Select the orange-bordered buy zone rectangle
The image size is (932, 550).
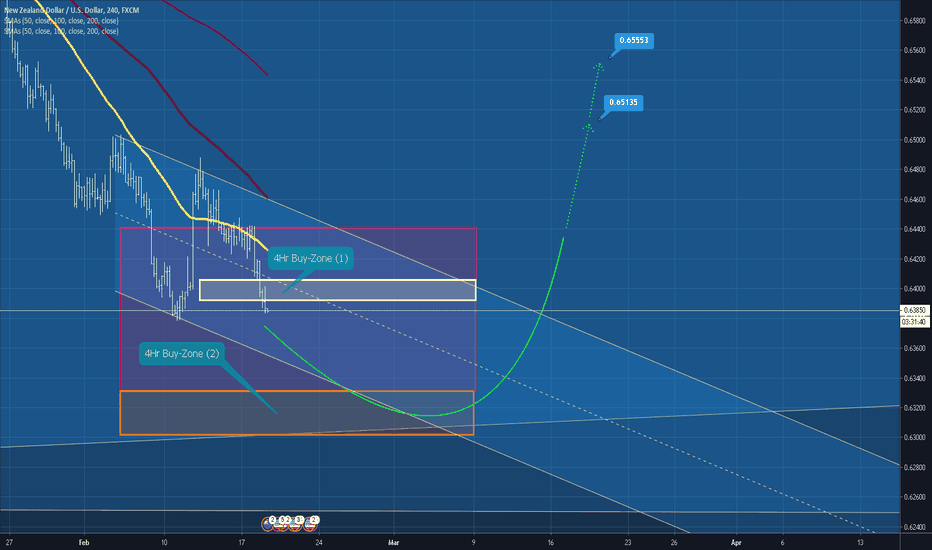[297, 413]
